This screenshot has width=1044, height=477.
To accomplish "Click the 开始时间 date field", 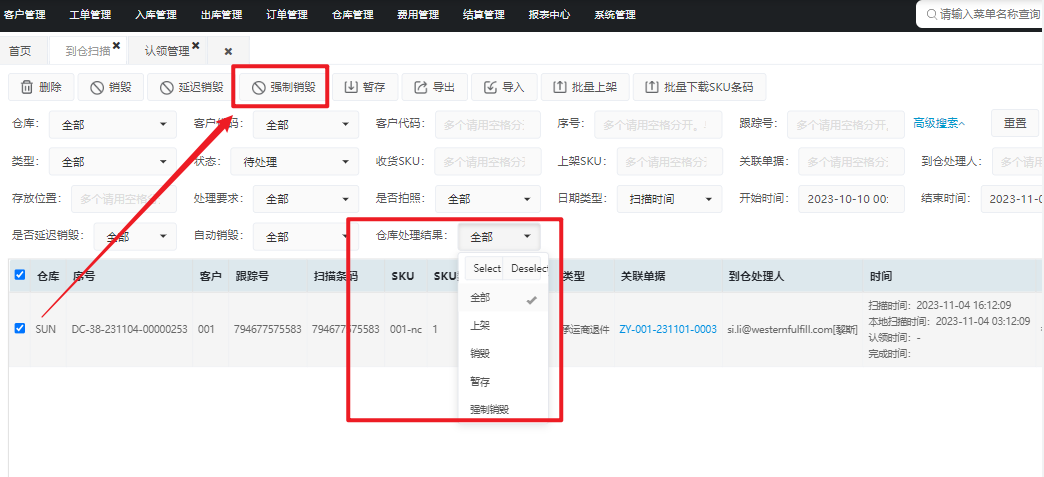I will (852, 199).
